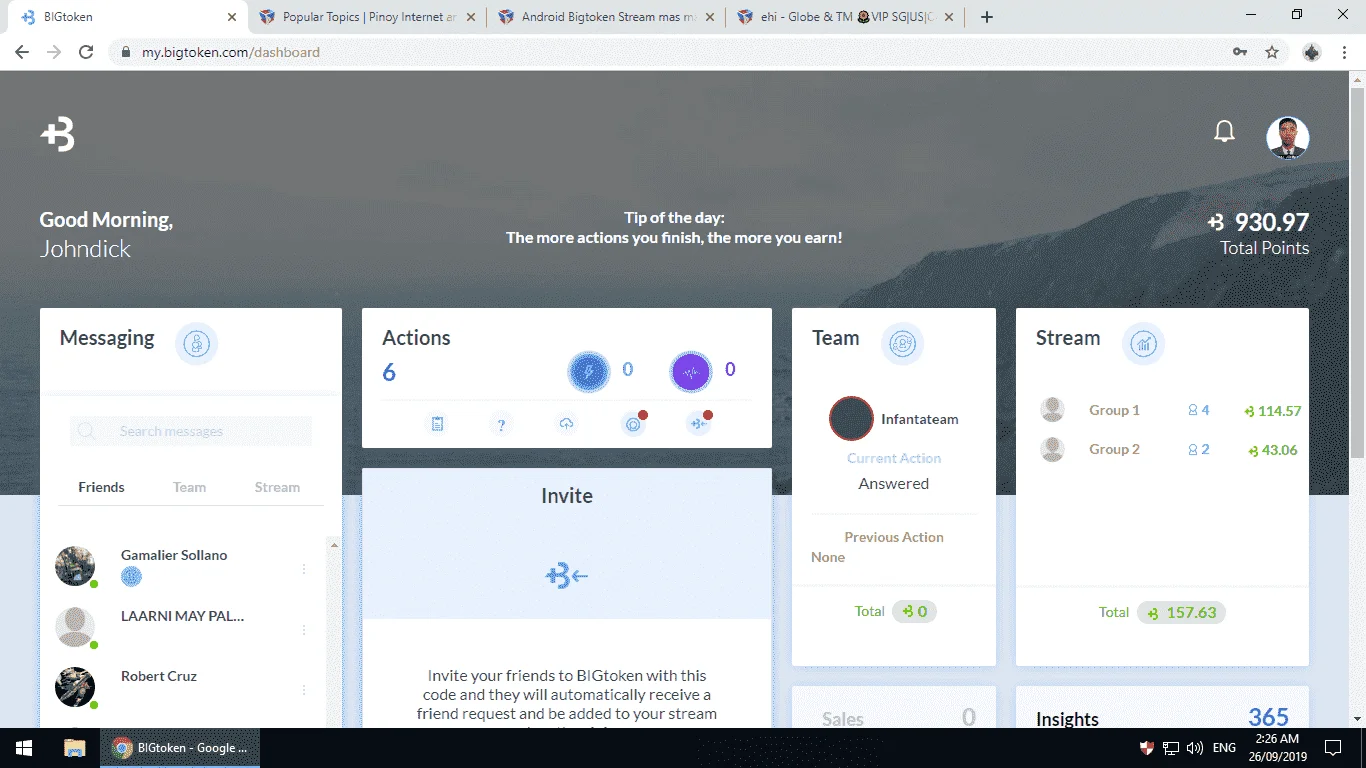The height and width of the screenshot is (768, 1366).
Task: Switch to the Friends tab
Action: point(101,487)
